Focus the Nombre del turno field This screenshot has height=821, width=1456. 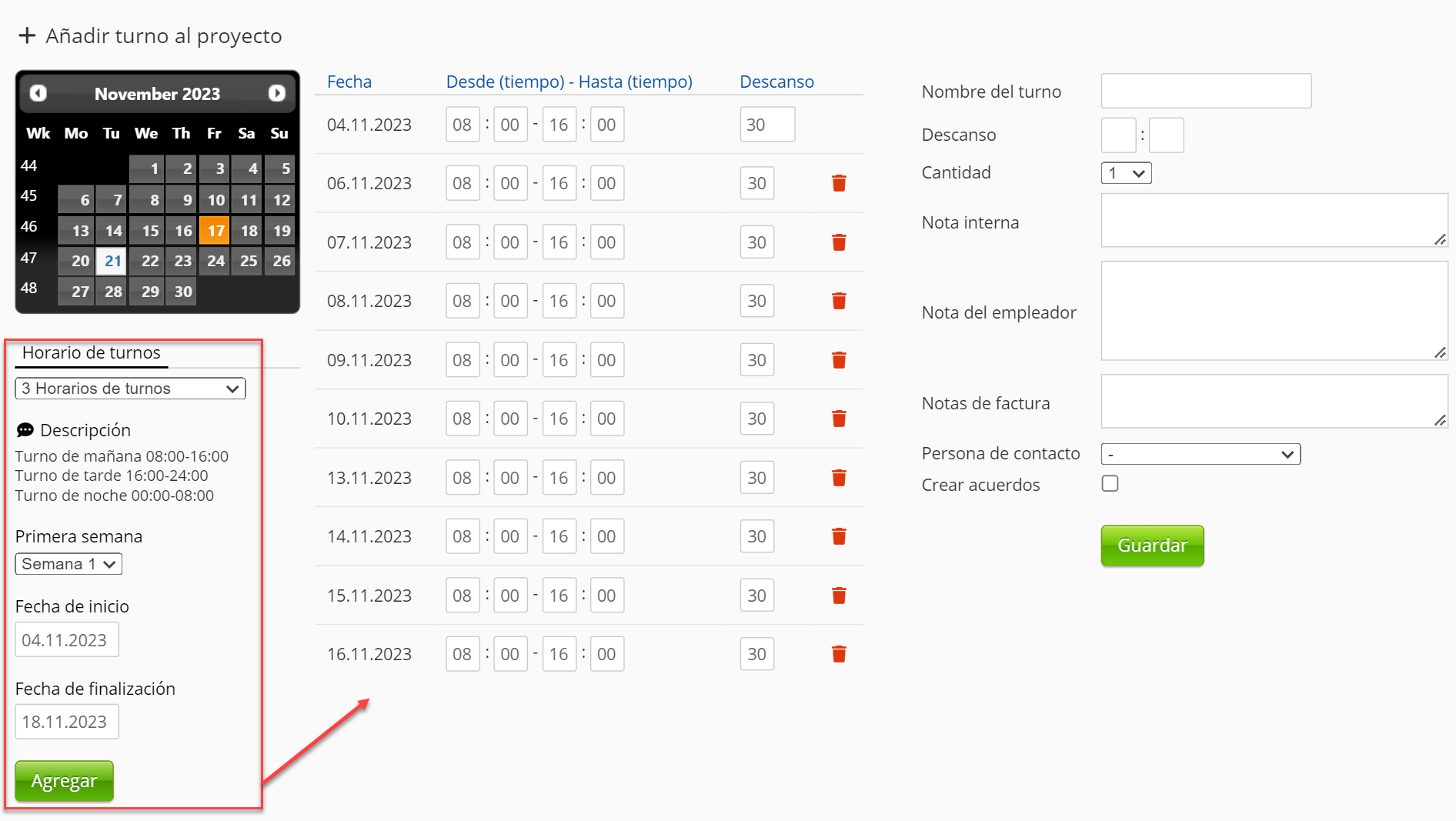pyautogui.click(x=1205, y=91)
